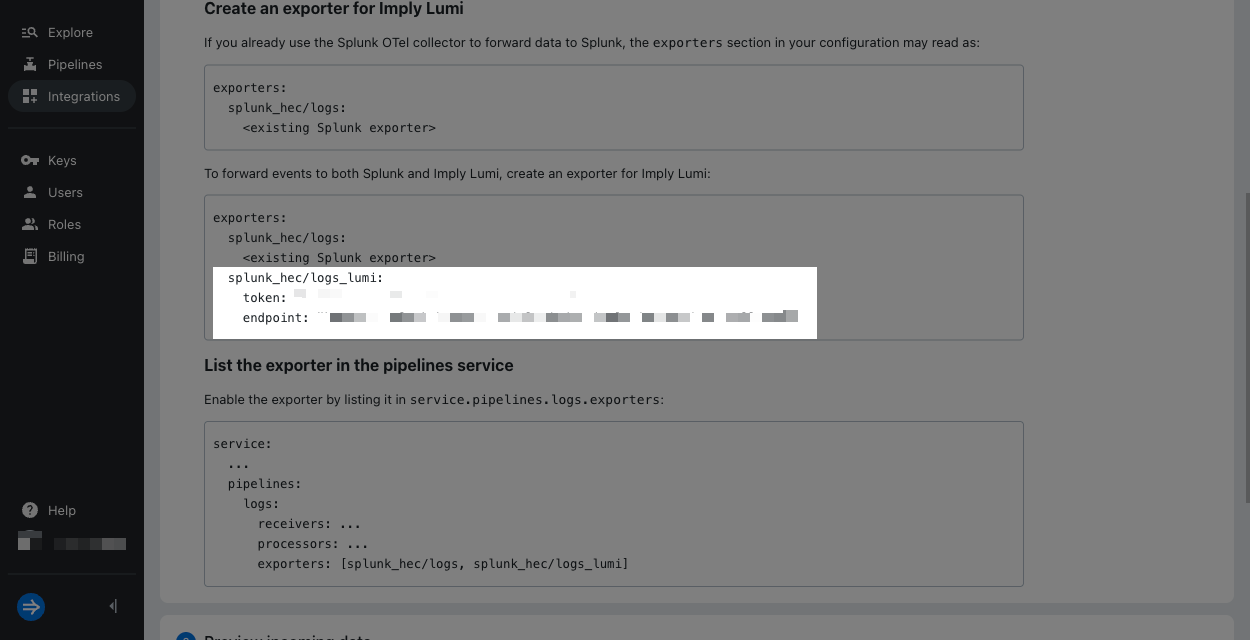Collapse the sidebar with the arrow icon
The width and height of the screenshot is (1250, 640).
113,606
